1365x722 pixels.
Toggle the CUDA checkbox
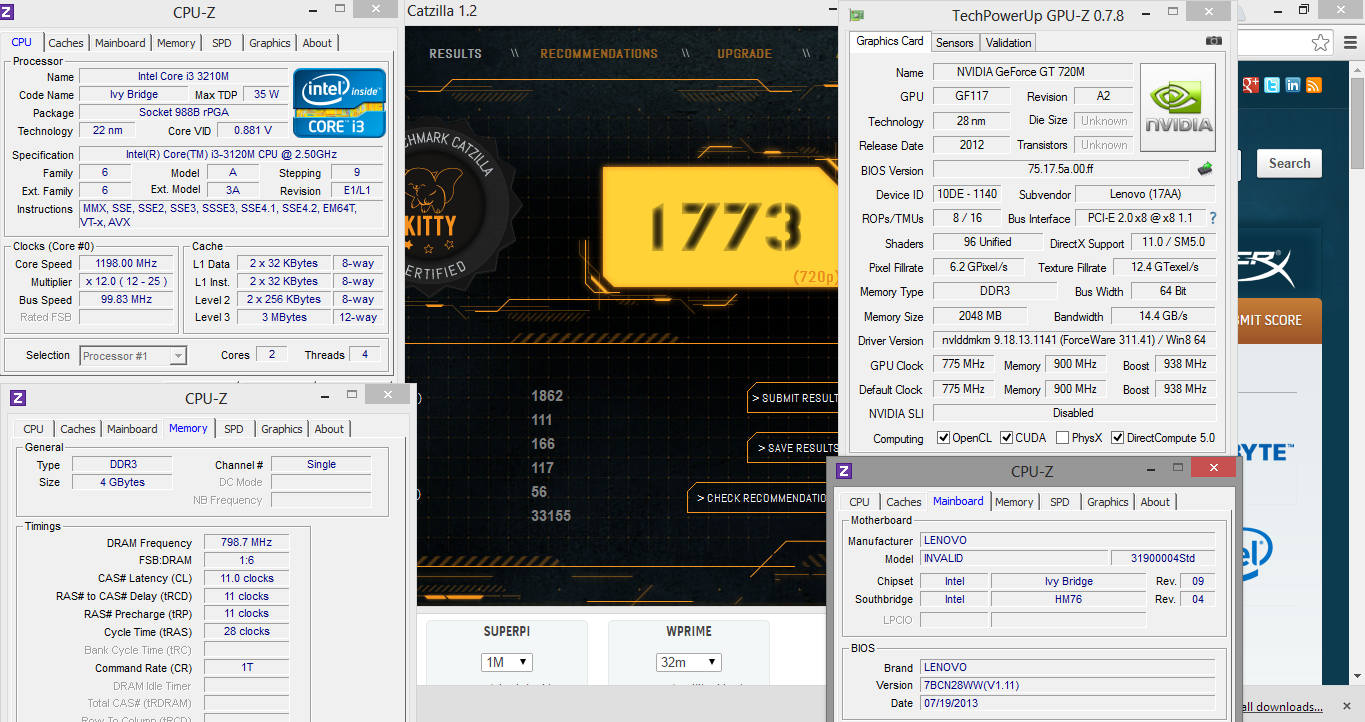1007,438
